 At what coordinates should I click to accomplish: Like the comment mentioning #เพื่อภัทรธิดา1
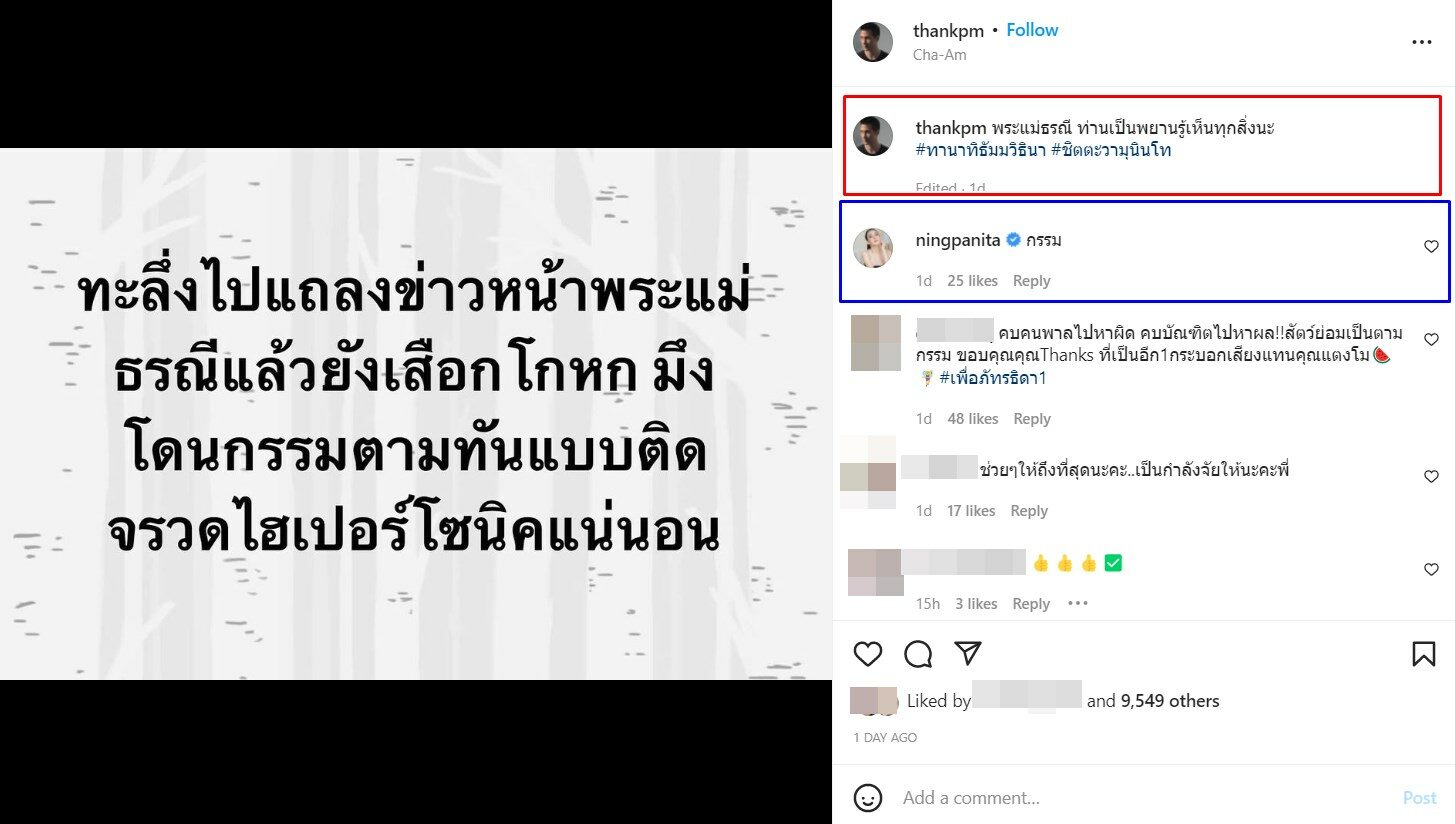(x=1431, y=340)
